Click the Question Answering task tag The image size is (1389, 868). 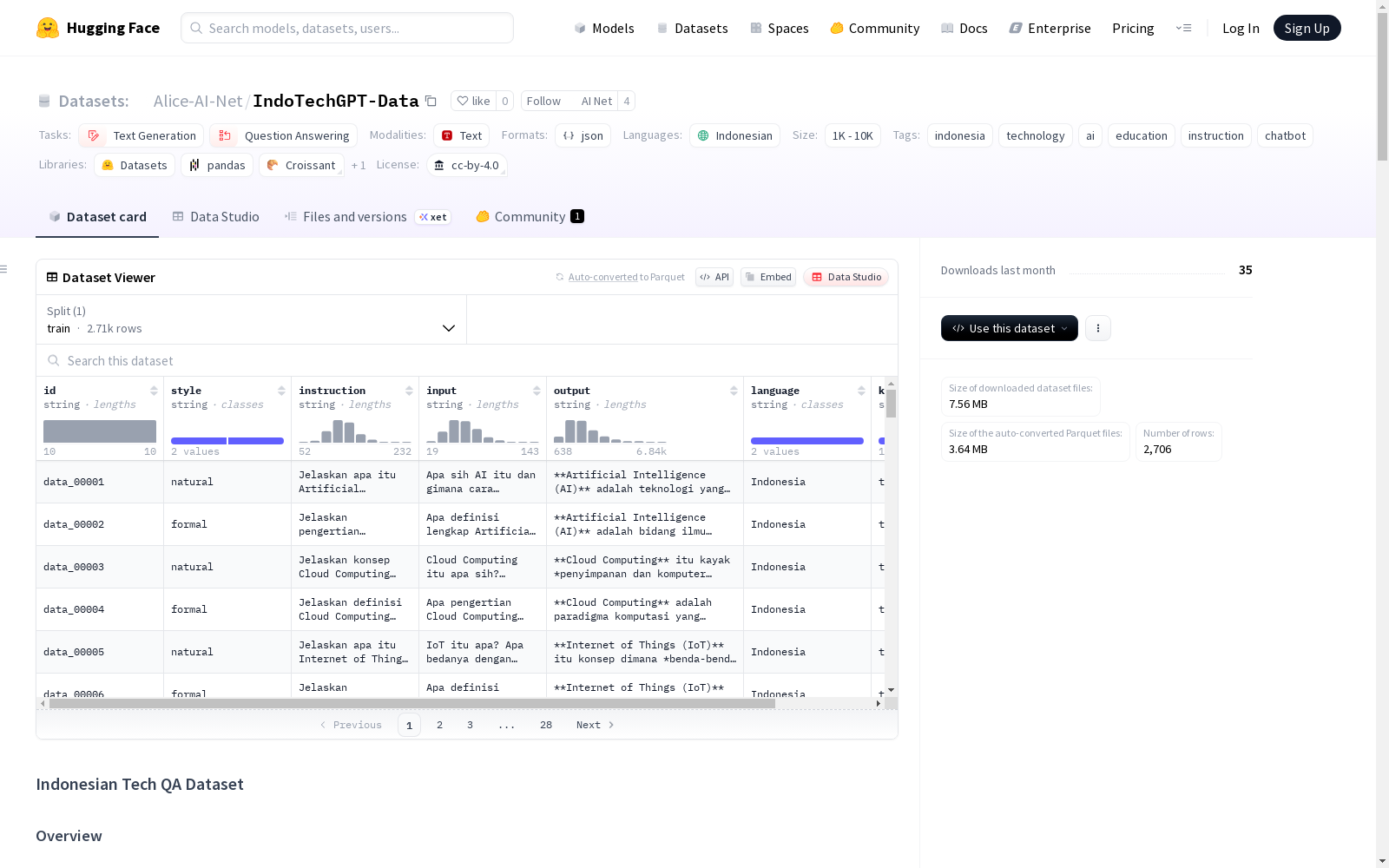tap(283, 135)
